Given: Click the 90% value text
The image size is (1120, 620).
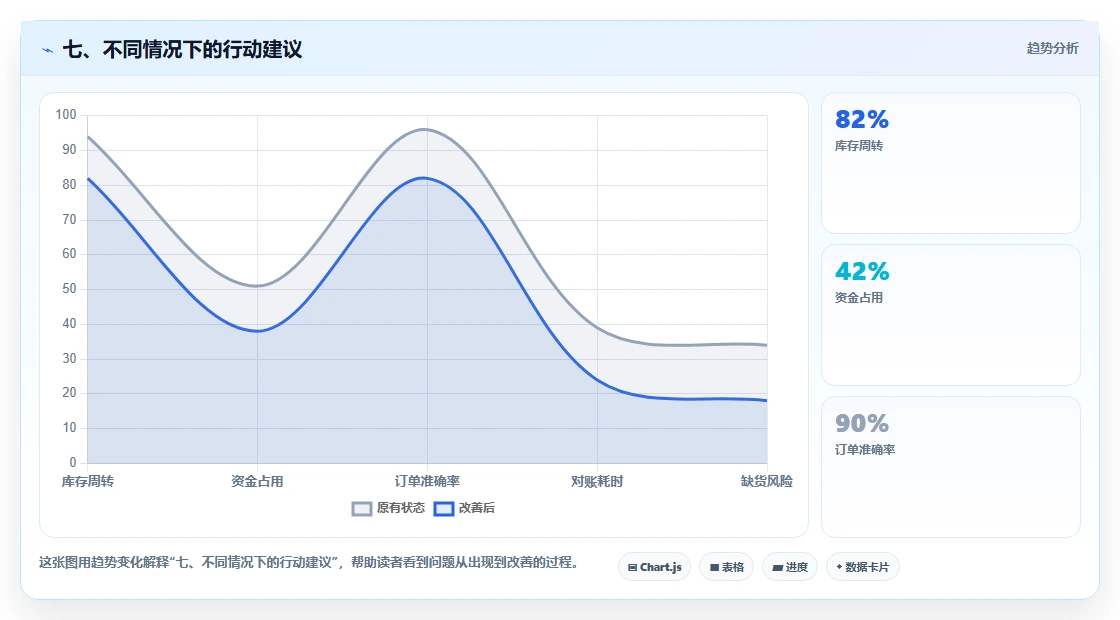Looking at the screenshot, I should point(861,424).
